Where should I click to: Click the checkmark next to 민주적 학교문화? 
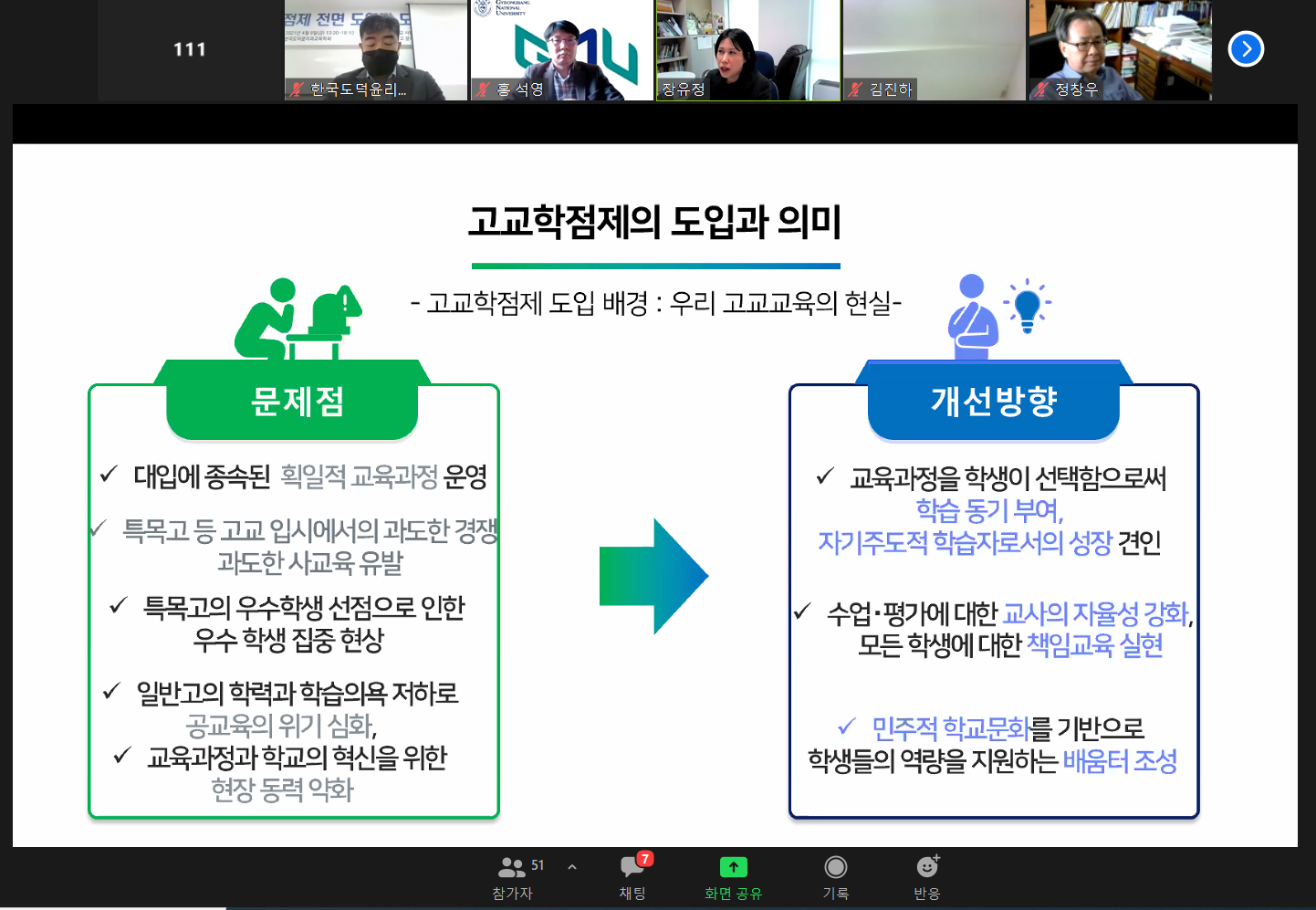tap(846, 727)
